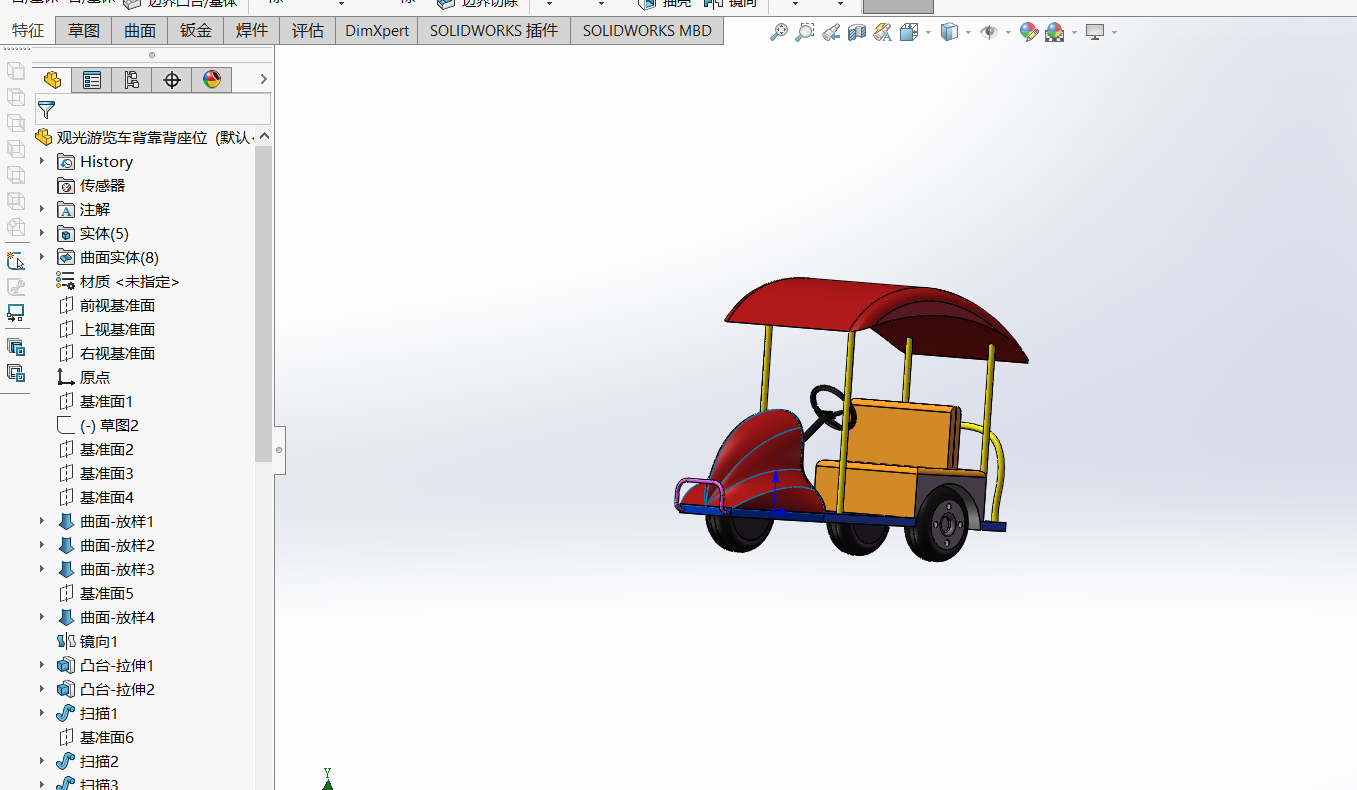The width and height of the screenshot is (1357, 790).
Task: Select the (-) 草图2 sketch
Action: coord(98,425)
